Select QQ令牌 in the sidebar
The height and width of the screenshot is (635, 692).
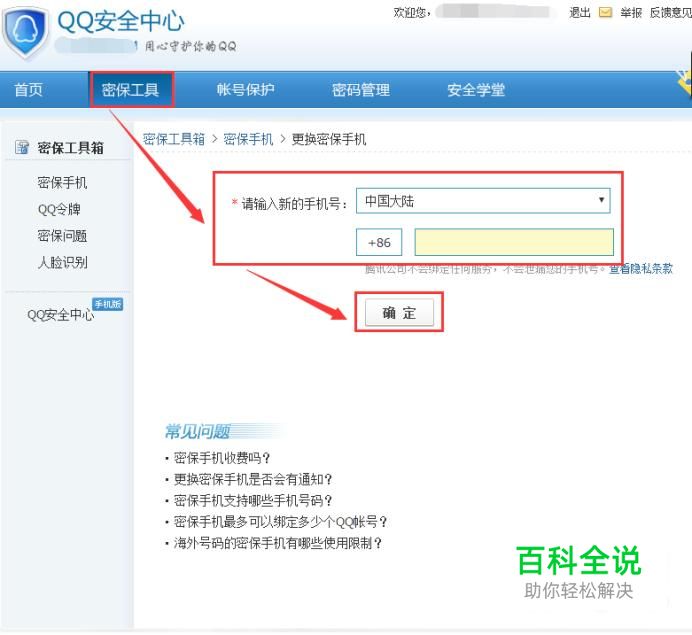tap(59, 209)
